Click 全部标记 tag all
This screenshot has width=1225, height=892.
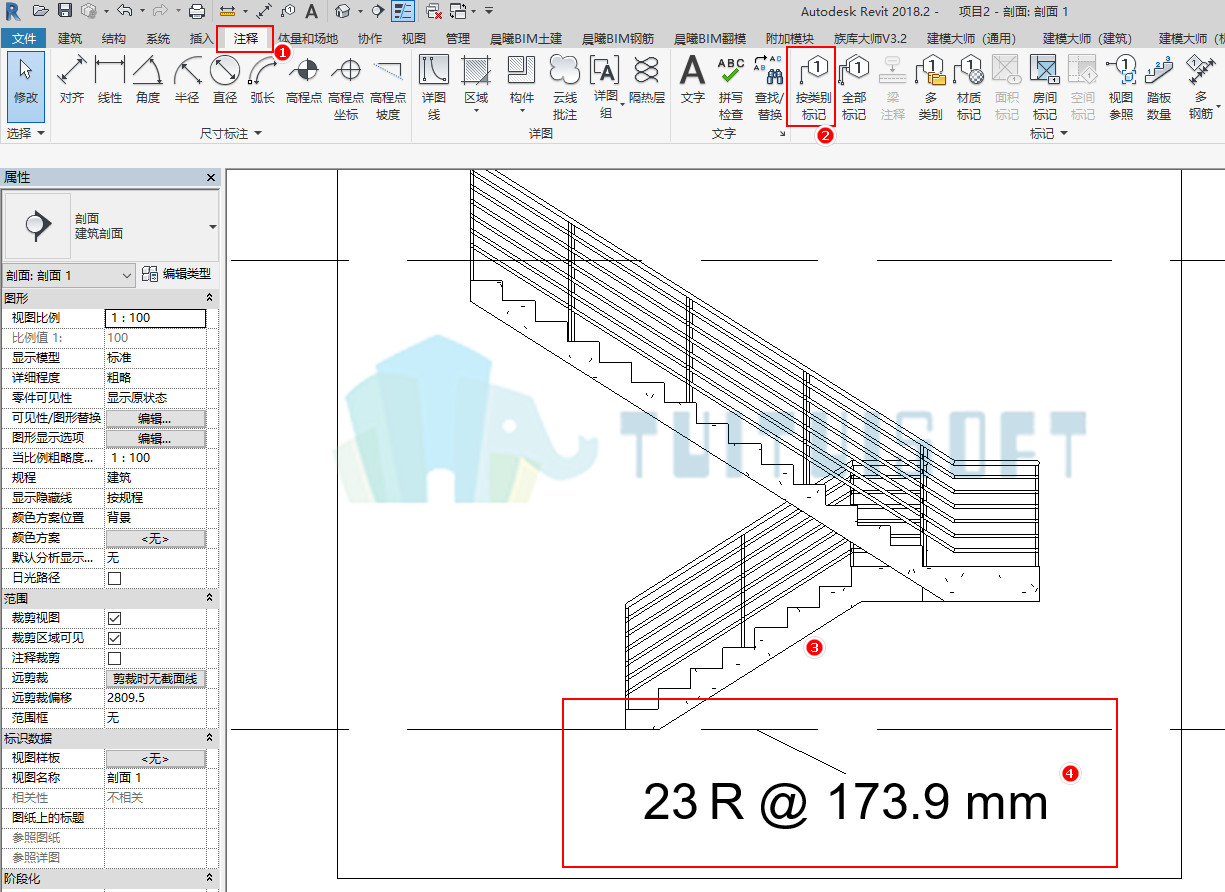(x=854, y=88)
